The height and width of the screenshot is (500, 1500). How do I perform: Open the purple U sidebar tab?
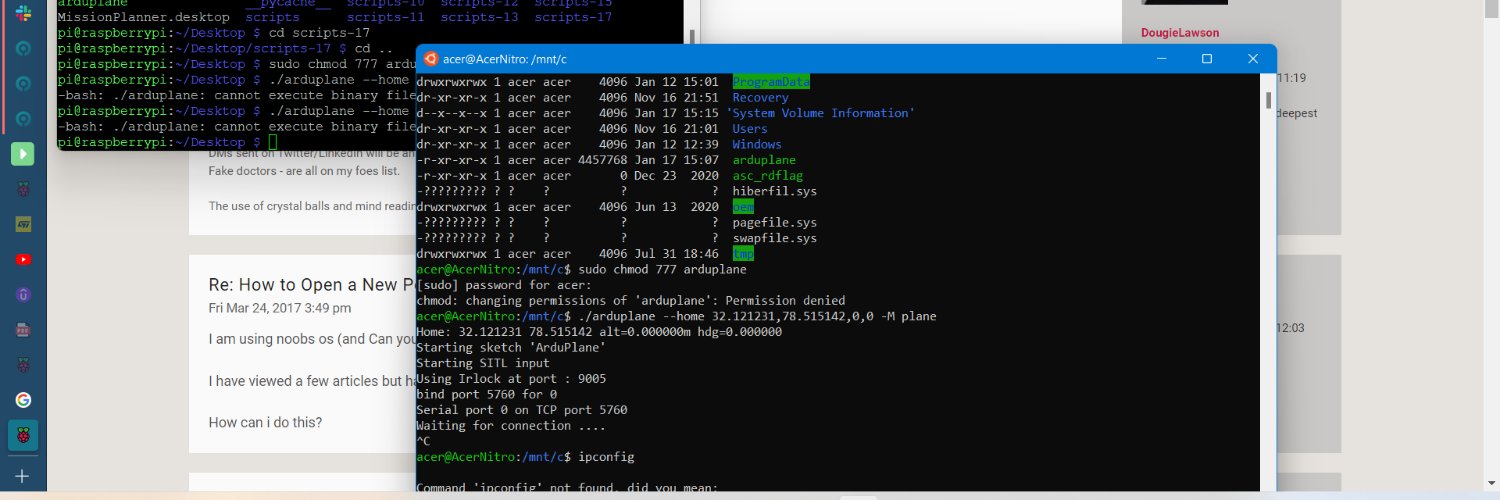[22, 295]
